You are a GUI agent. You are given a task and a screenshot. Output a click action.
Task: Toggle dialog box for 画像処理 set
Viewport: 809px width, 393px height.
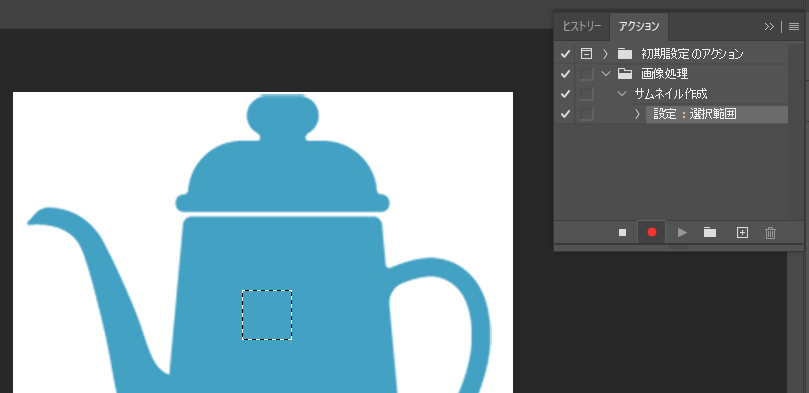[586, 74]
